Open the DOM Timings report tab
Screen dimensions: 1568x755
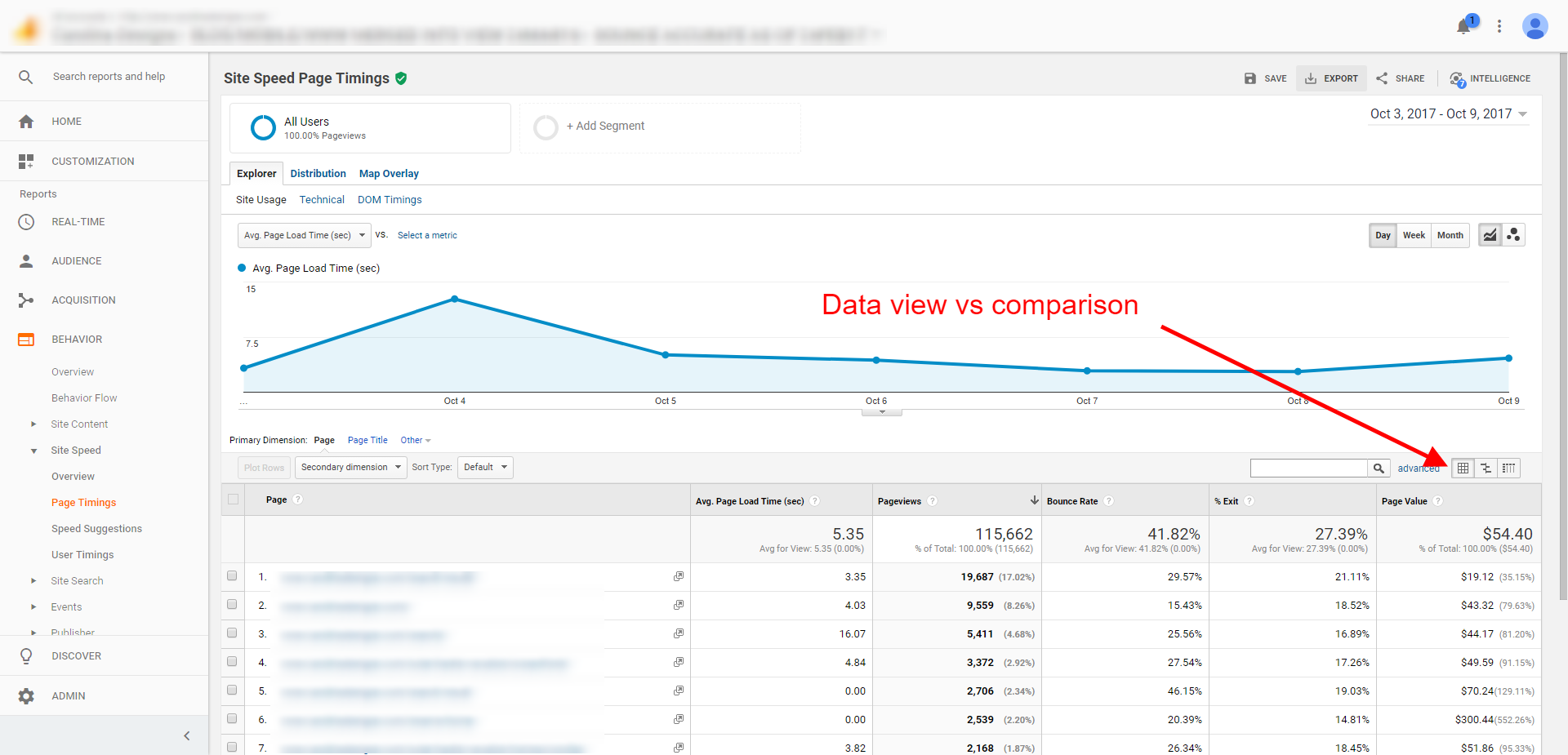(x=389, y=199)
